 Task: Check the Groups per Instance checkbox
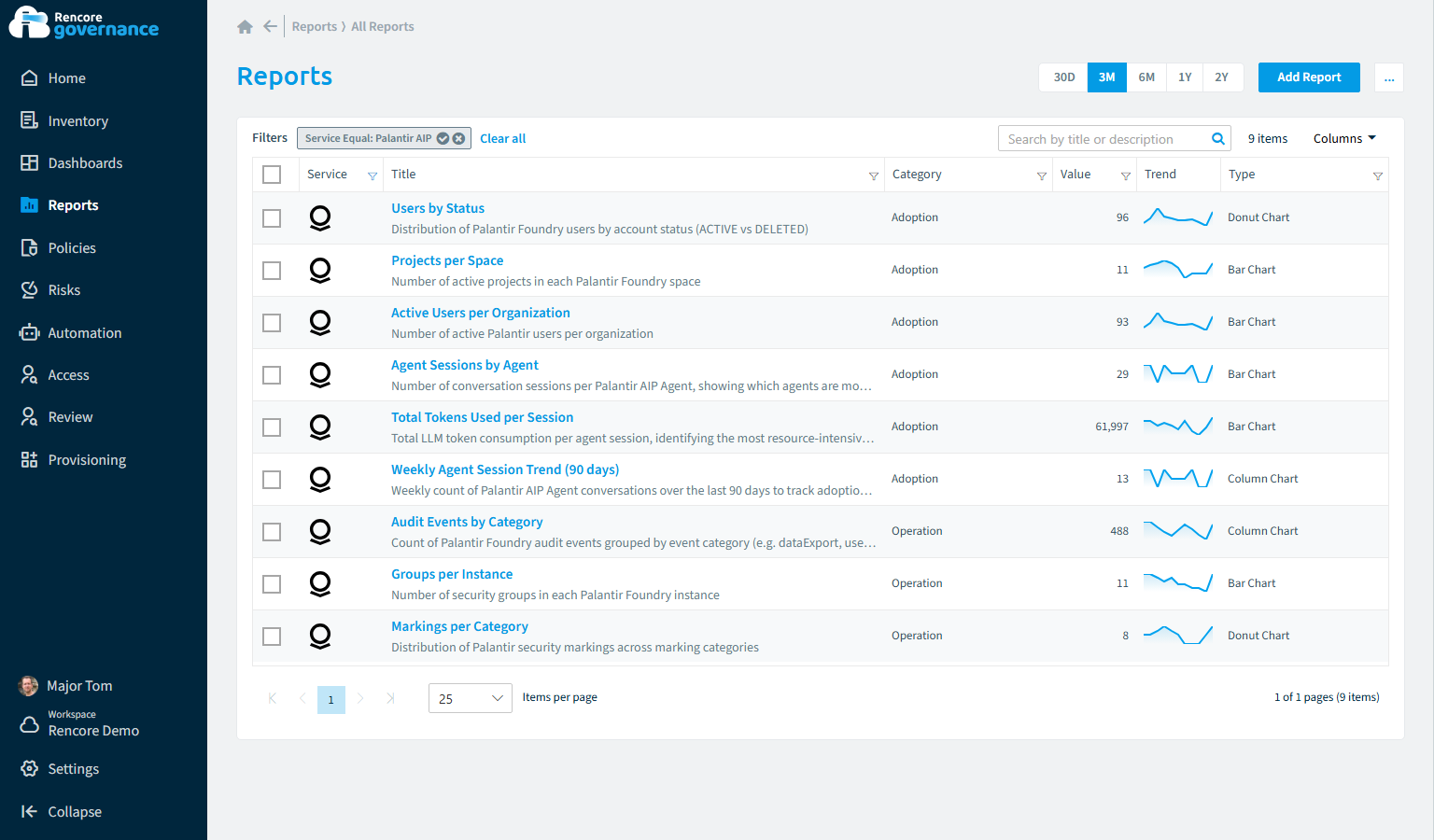(x=272, y=584)
